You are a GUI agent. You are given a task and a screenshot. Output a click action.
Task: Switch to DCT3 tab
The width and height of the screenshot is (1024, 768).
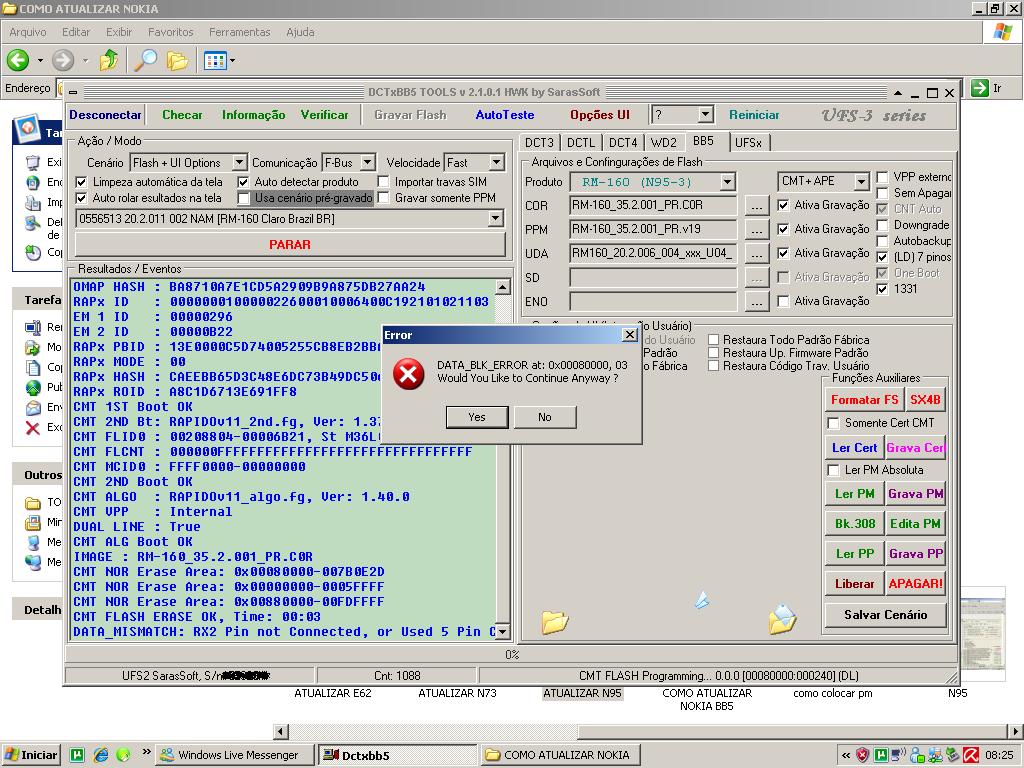539,142
